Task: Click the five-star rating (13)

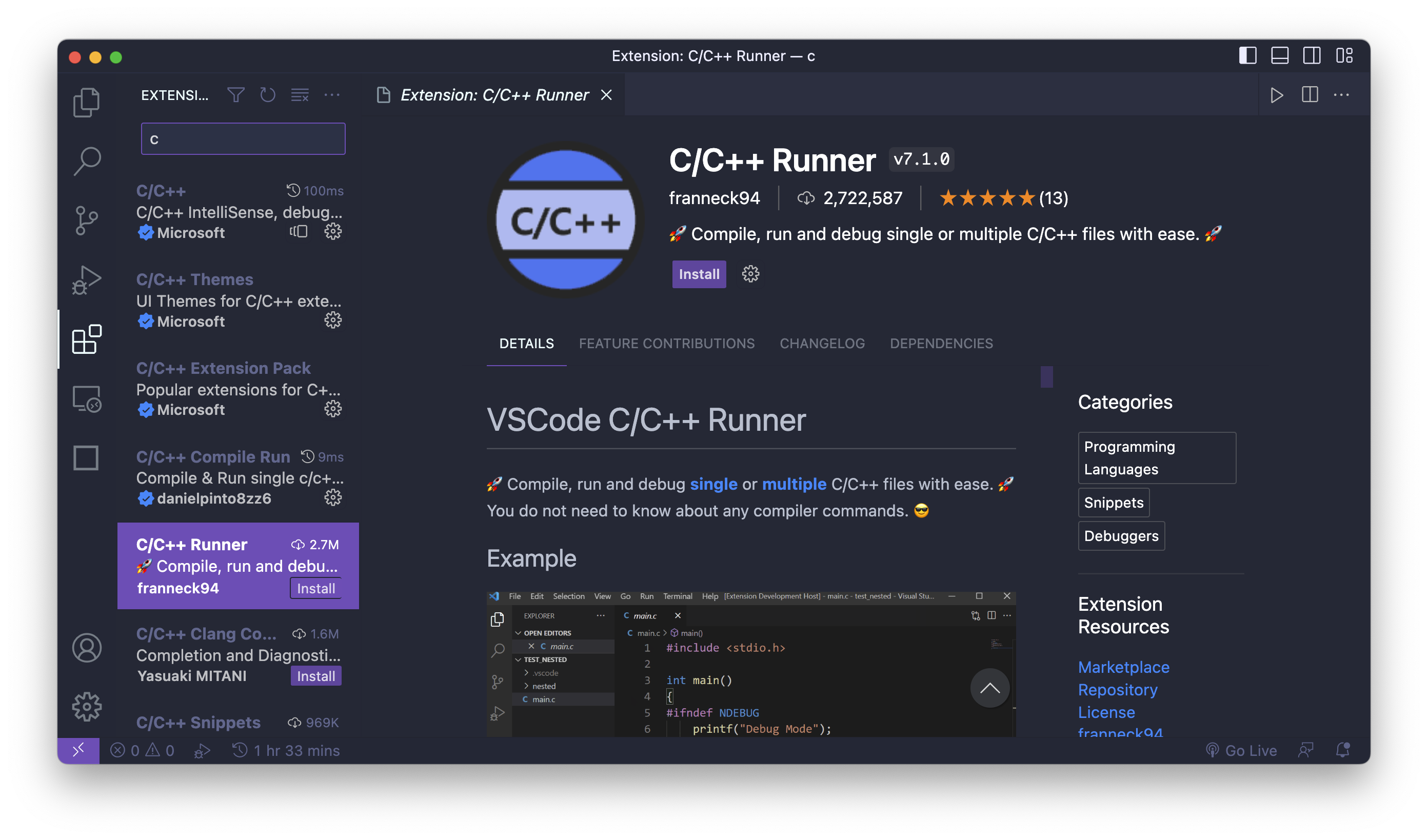Action: (1004, 198)
